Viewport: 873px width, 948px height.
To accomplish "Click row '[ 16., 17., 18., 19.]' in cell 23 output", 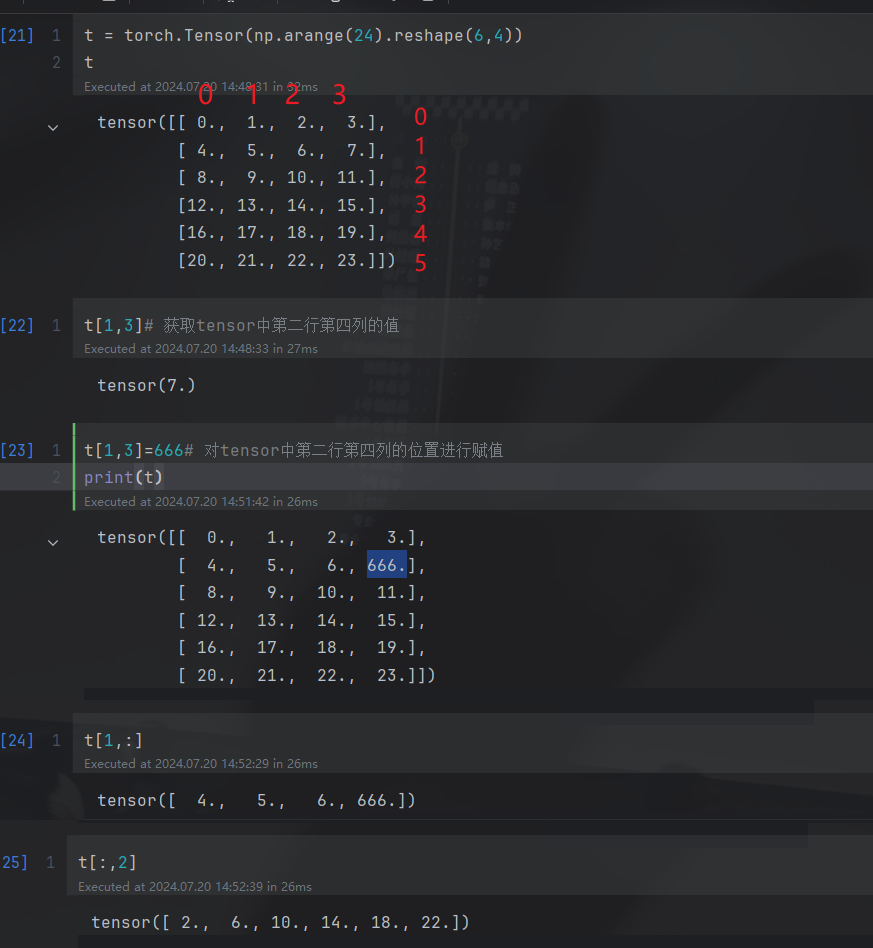I will pos(302,648).
